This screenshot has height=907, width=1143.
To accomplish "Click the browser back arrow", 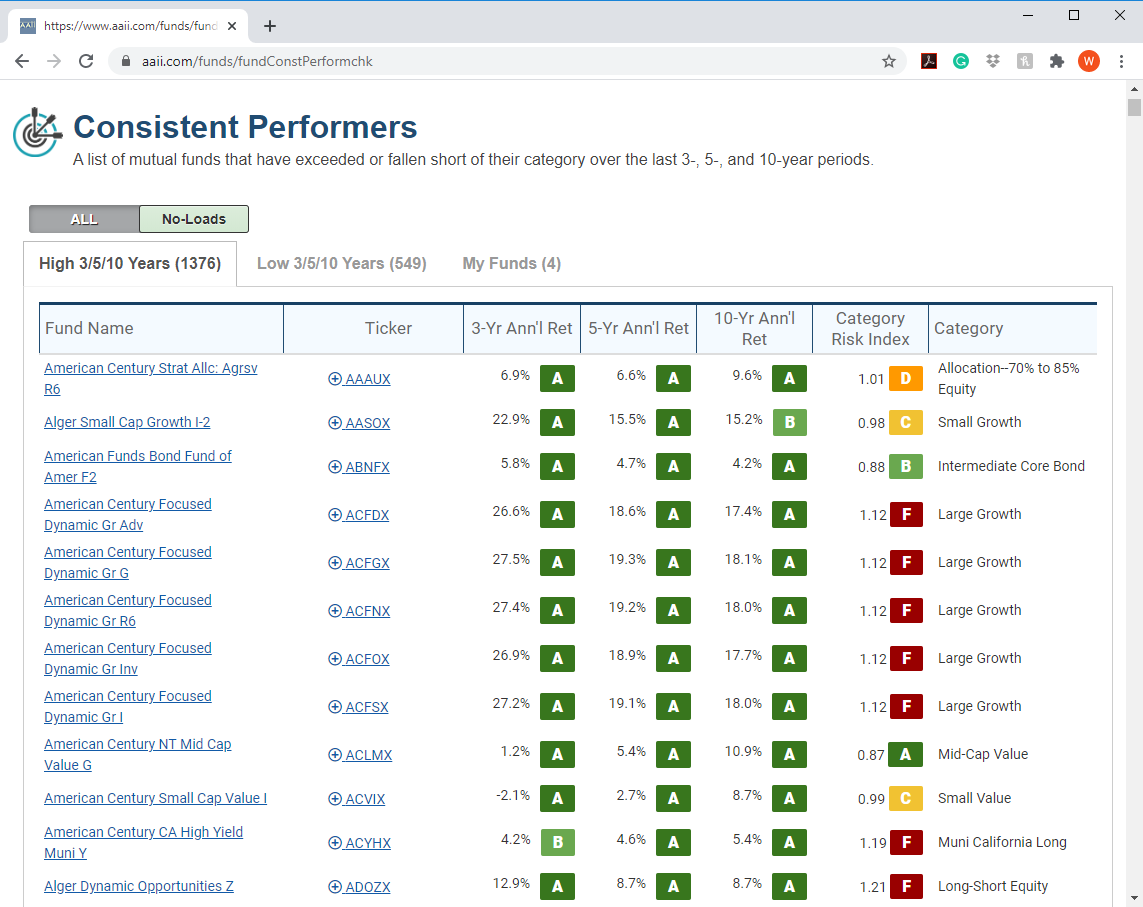I will click(x=22, y=61).
